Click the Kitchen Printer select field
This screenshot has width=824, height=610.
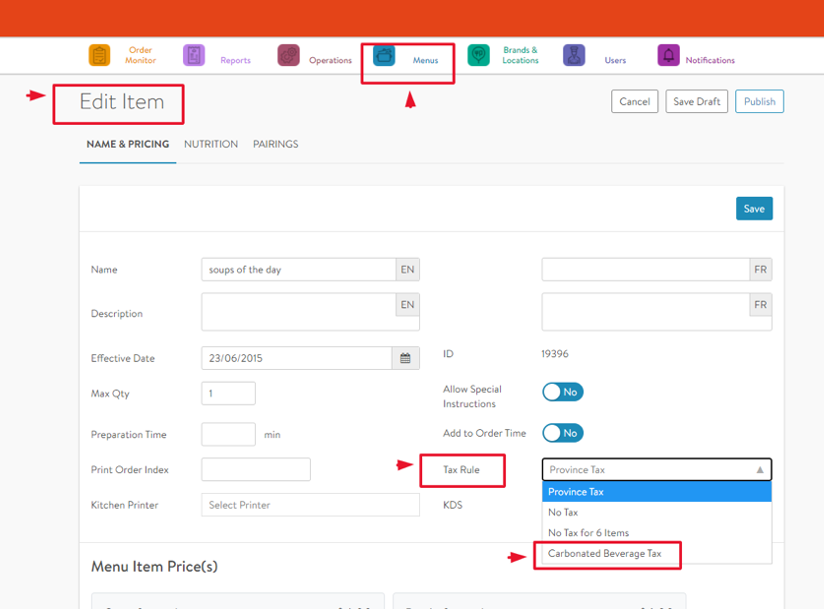coord(310,505)
